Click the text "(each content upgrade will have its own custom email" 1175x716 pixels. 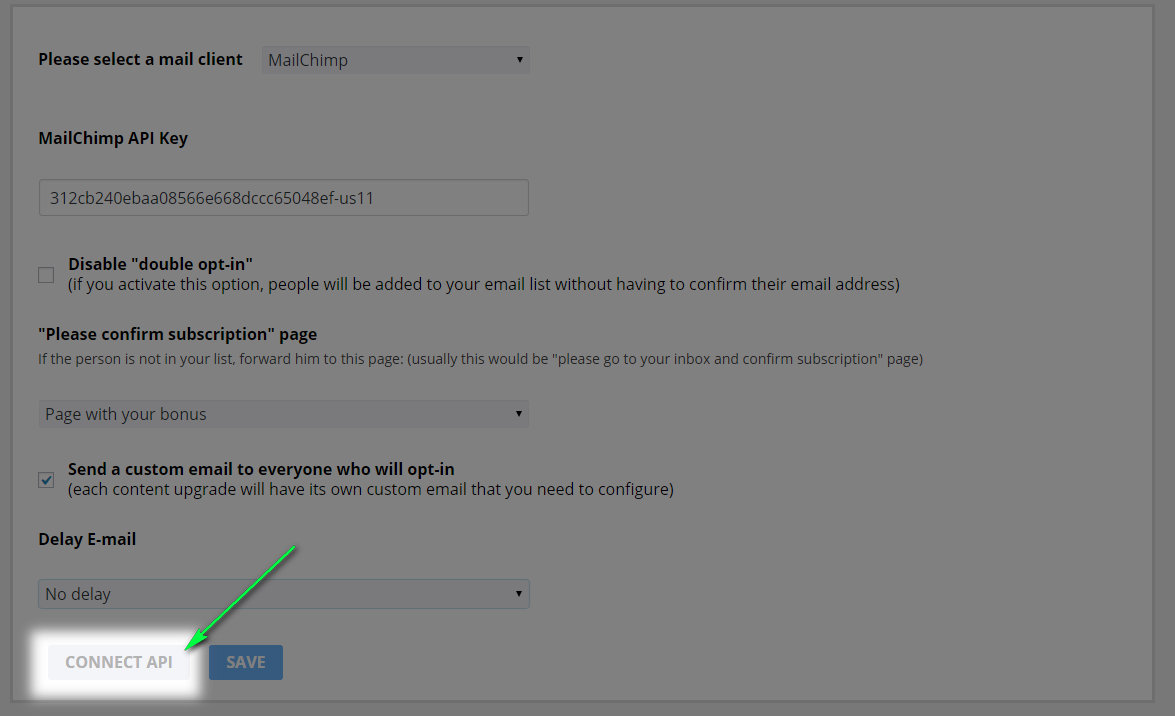[x=371, y=489]
